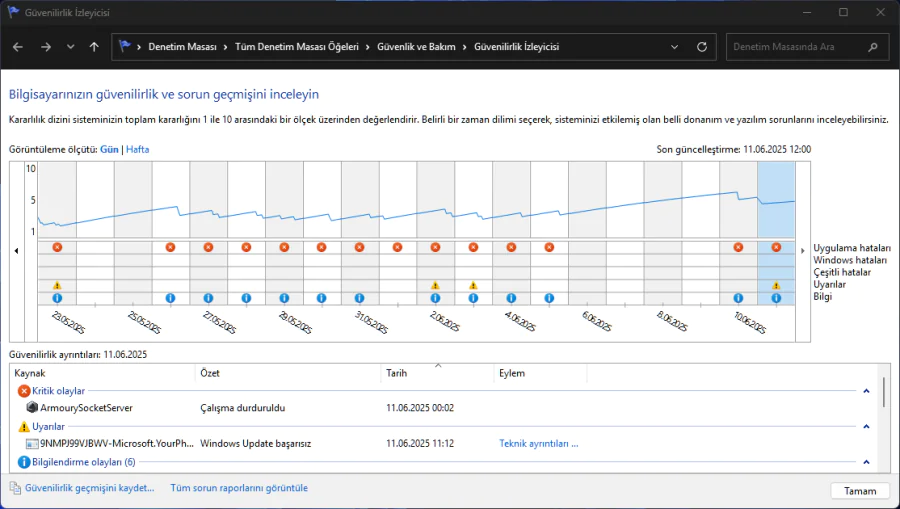Select the warning triangle on 3.06.2025

tap(473, 285)
